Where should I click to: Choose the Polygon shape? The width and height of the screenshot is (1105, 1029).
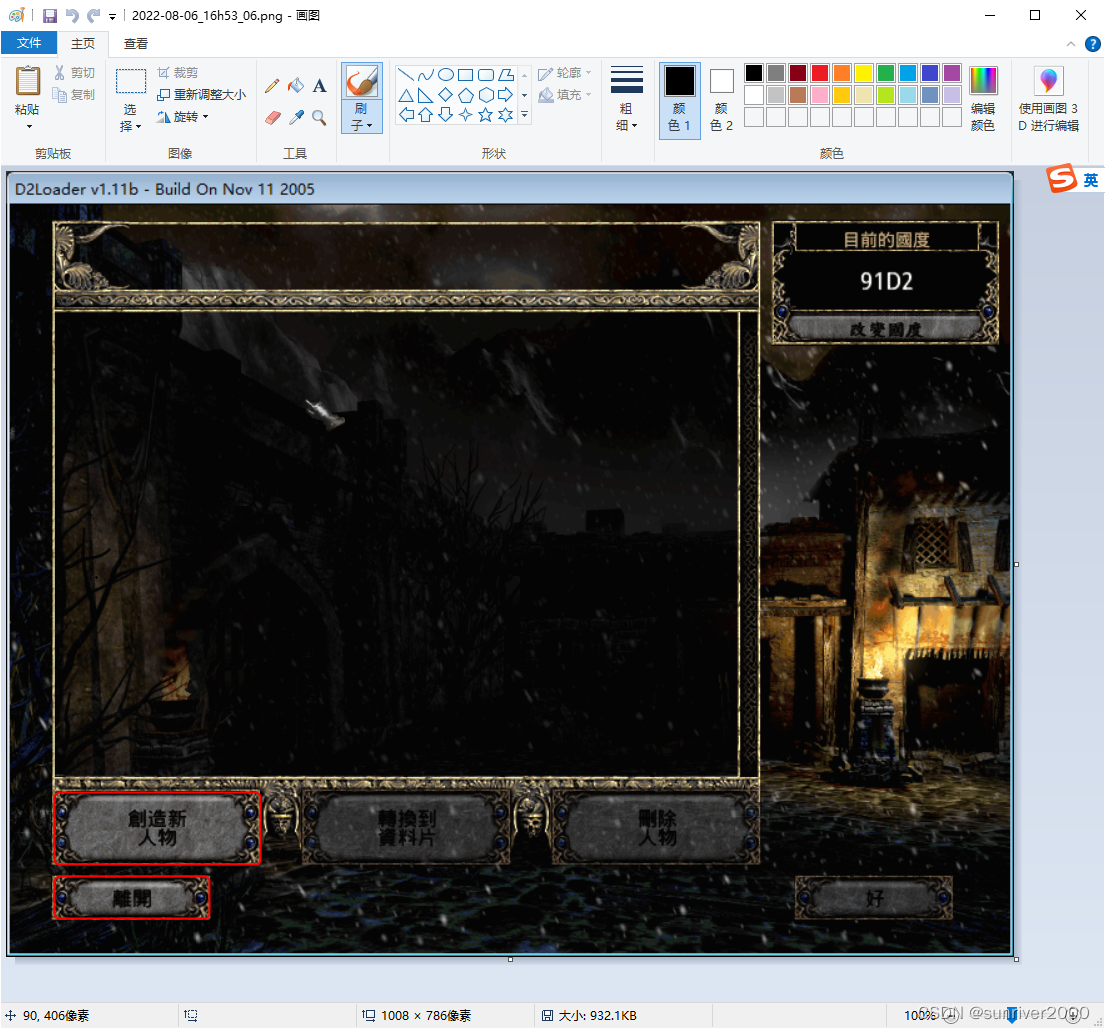click(x=506, y=75)
